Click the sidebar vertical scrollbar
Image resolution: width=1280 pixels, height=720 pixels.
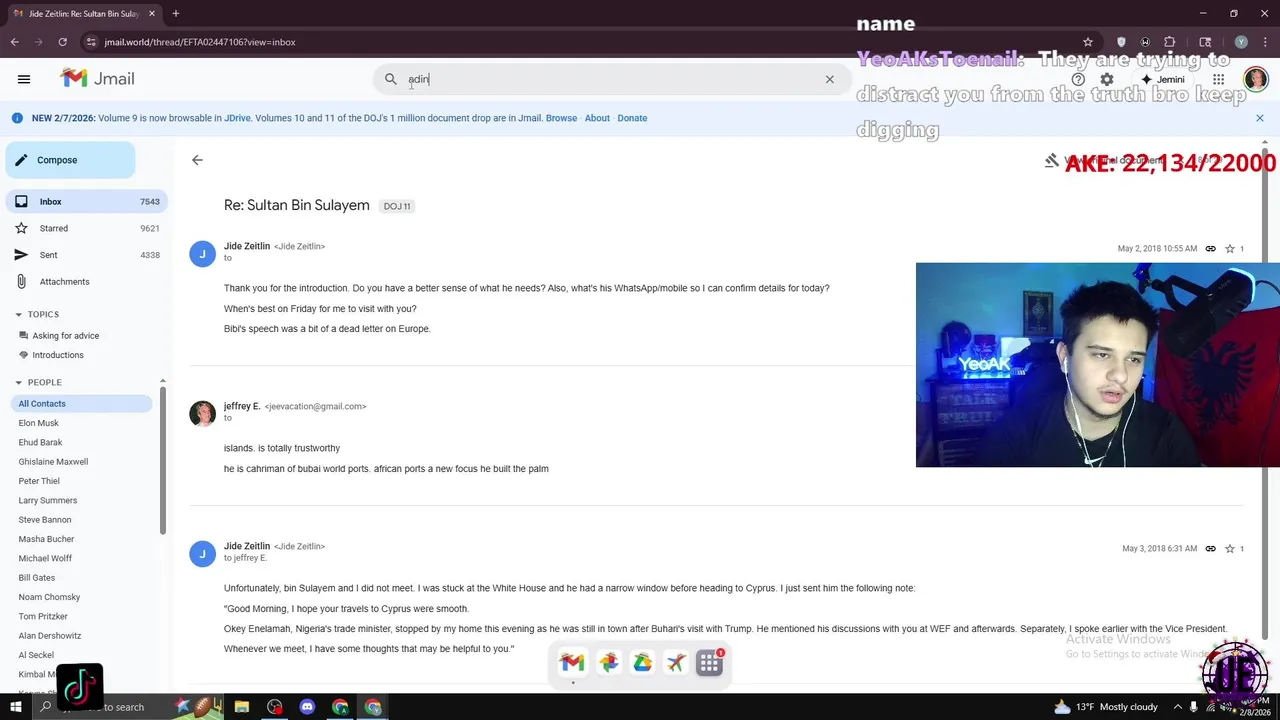click(x=163, y=460)
